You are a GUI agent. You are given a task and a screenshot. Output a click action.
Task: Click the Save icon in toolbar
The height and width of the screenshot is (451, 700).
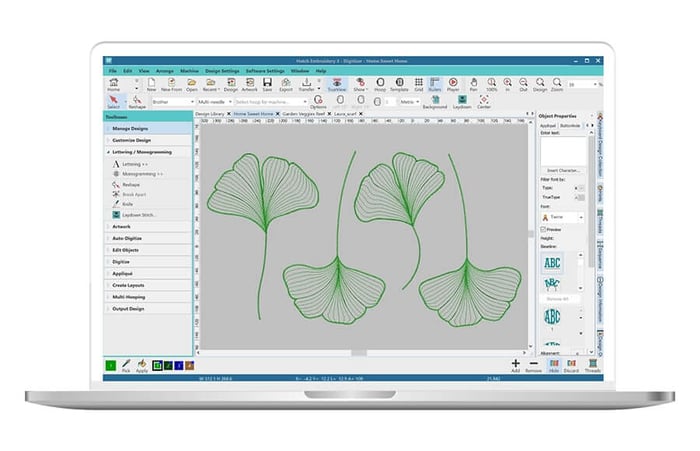(266, 83)
